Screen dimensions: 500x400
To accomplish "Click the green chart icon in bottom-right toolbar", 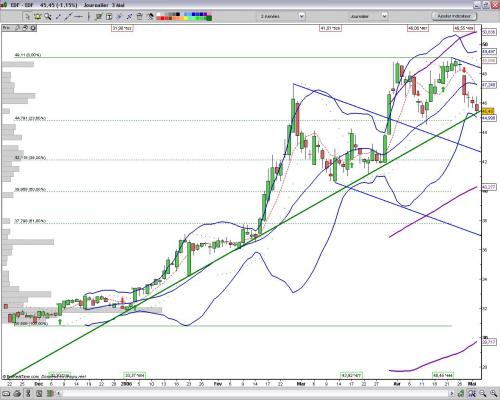I will pos(461,393).
